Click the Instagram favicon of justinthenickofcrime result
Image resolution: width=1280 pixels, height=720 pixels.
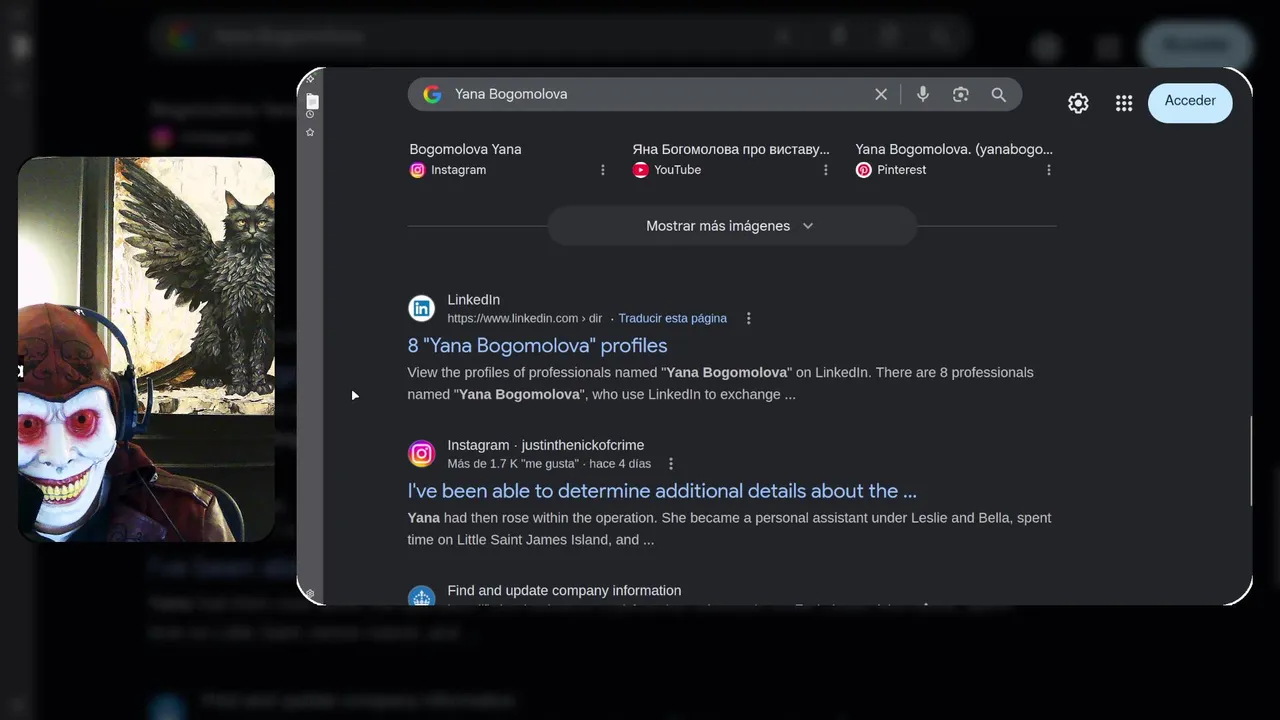422,454
